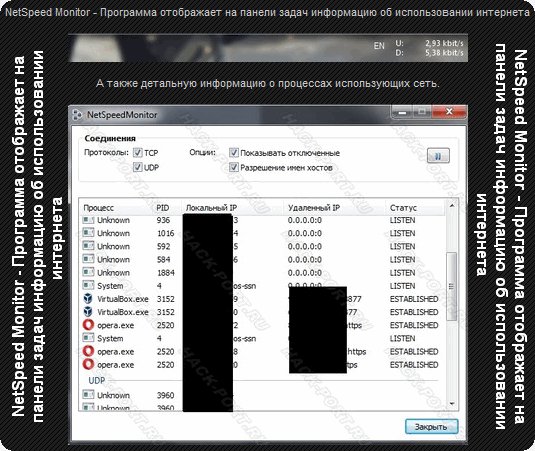The width and height of the screenshot is (535, 451).
Task: Maximize the NetSpeedMonitor window
Action: [x=422, y=112]
